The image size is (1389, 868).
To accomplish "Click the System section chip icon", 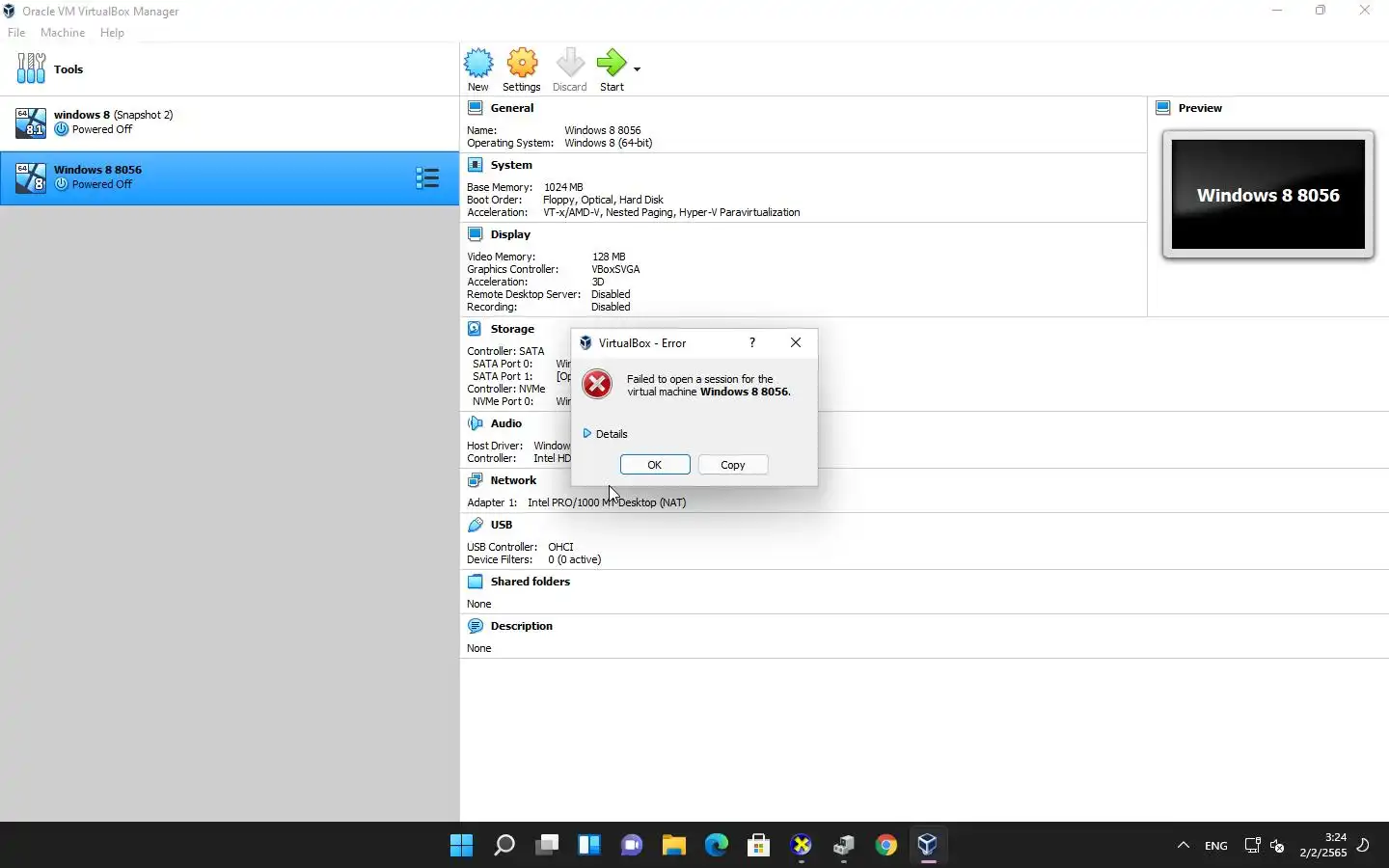I will [476, 165].
